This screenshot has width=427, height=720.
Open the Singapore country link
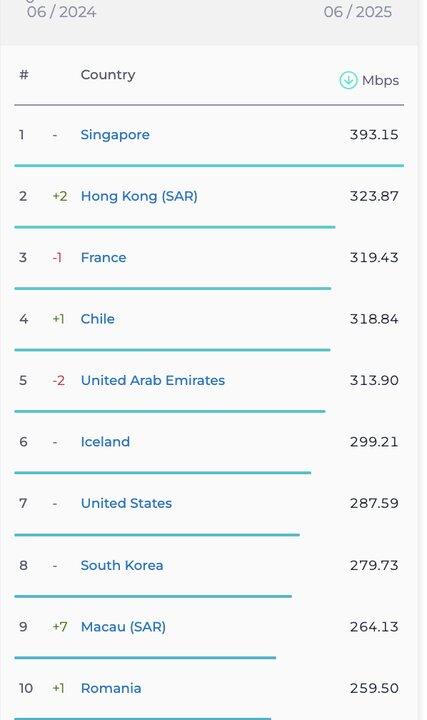(x=115, y=135)
